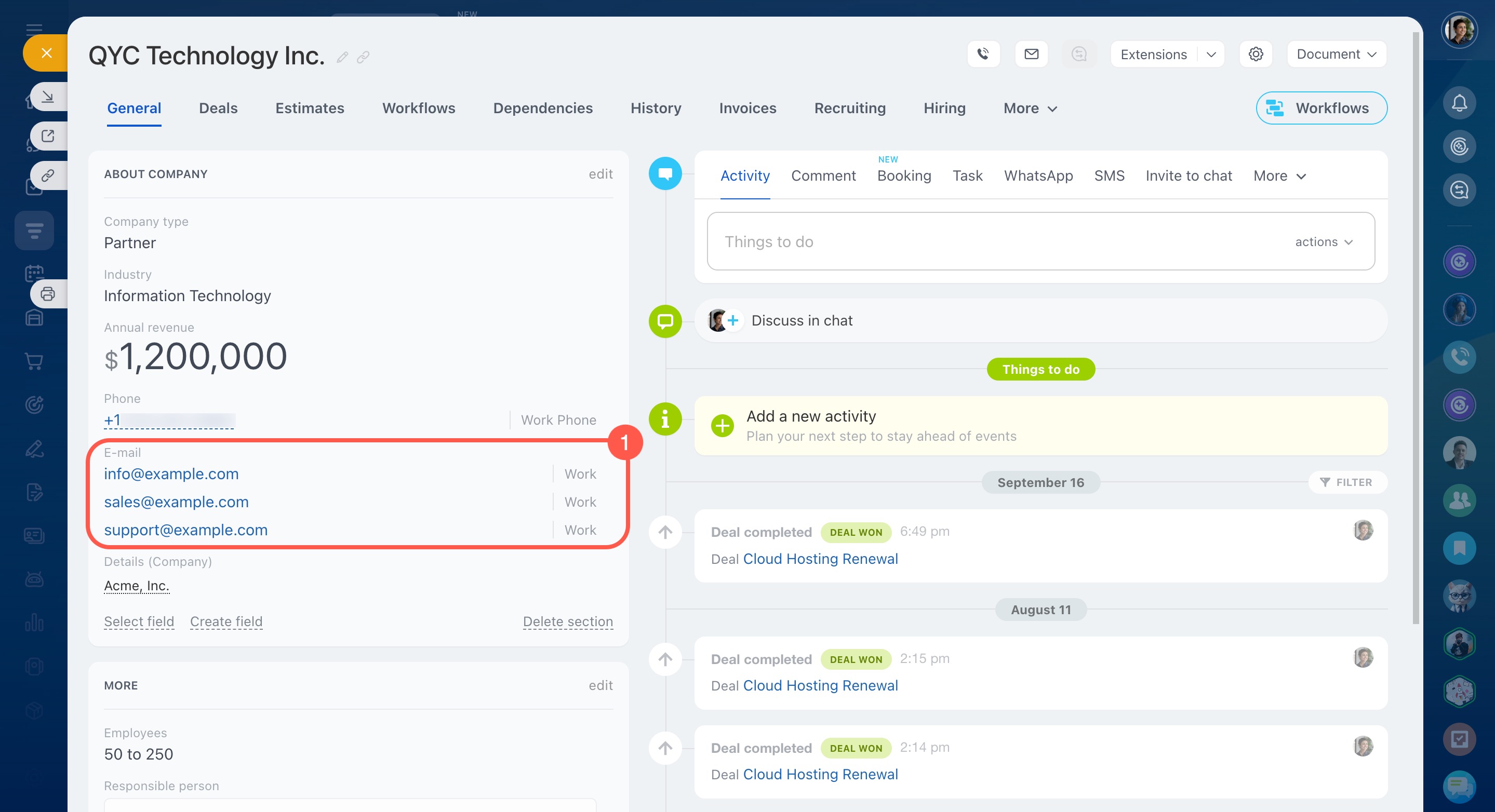
Task: Open the Document dropdown menu
Action: coord(1336,54)
